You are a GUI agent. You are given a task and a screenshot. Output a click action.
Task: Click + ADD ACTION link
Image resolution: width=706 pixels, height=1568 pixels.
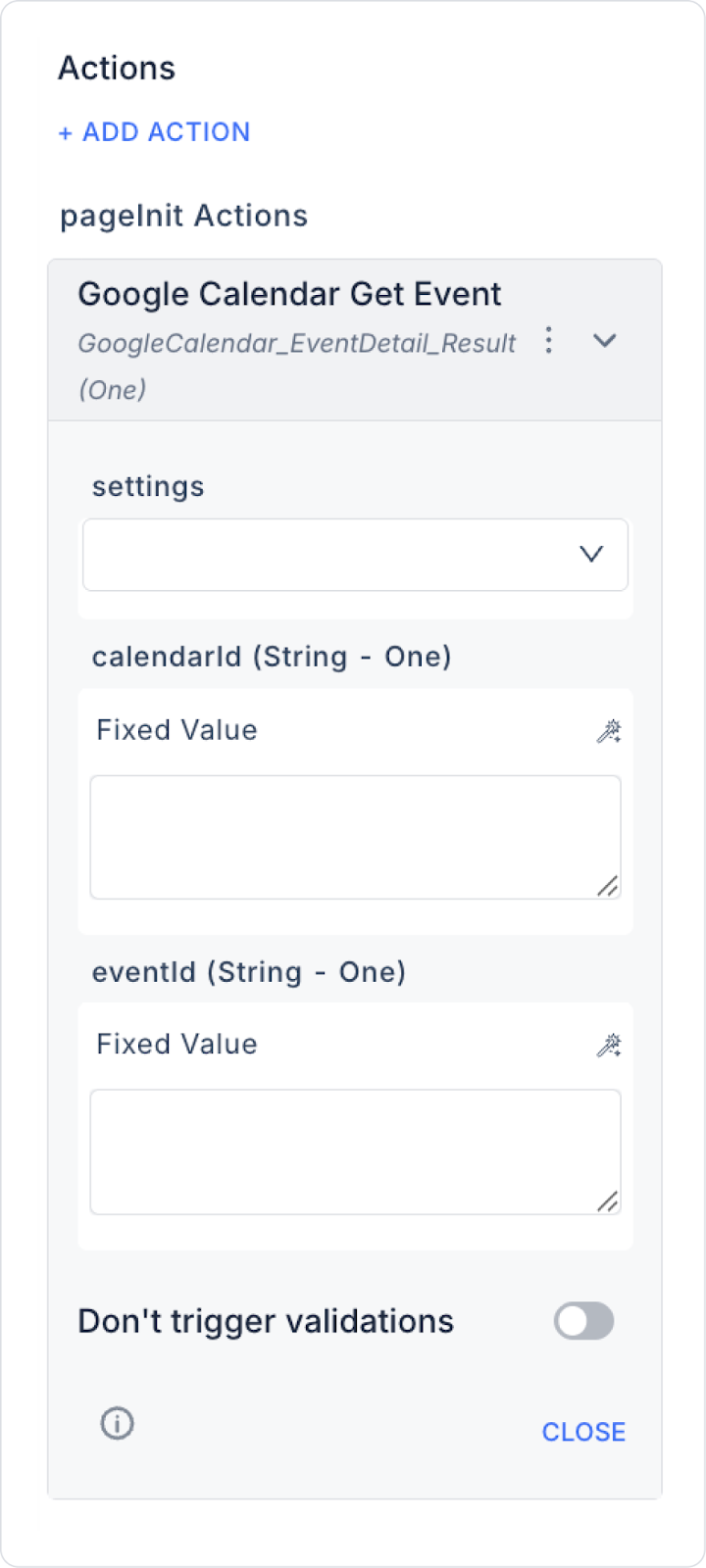[x=154, y=132]
